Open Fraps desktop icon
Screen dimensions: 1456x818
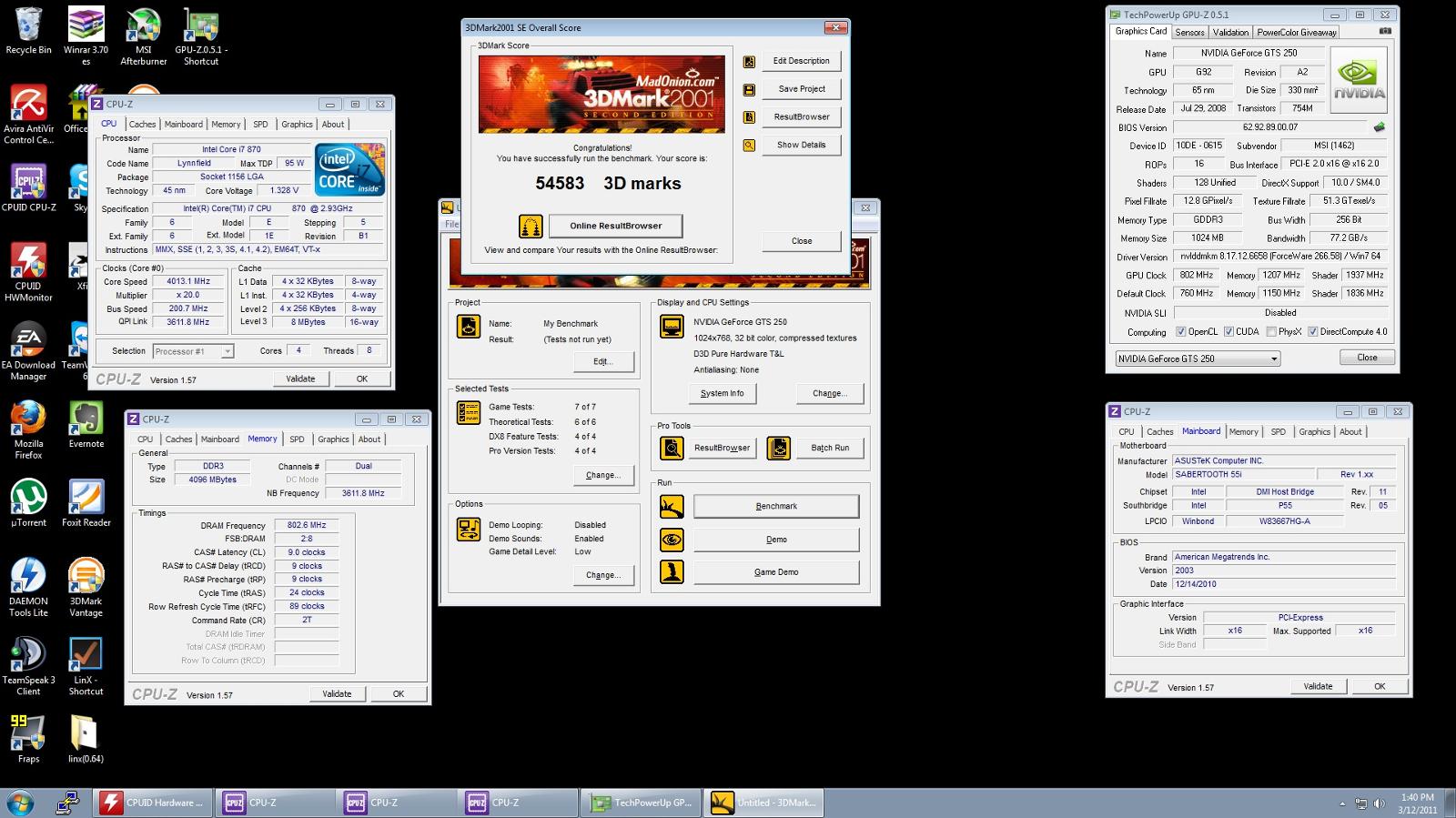[28, 739]
